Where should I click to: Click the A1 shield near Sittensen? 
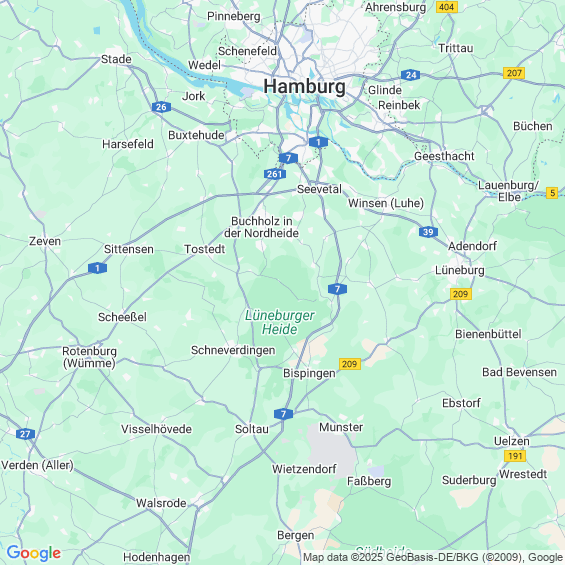coord(97,268)
